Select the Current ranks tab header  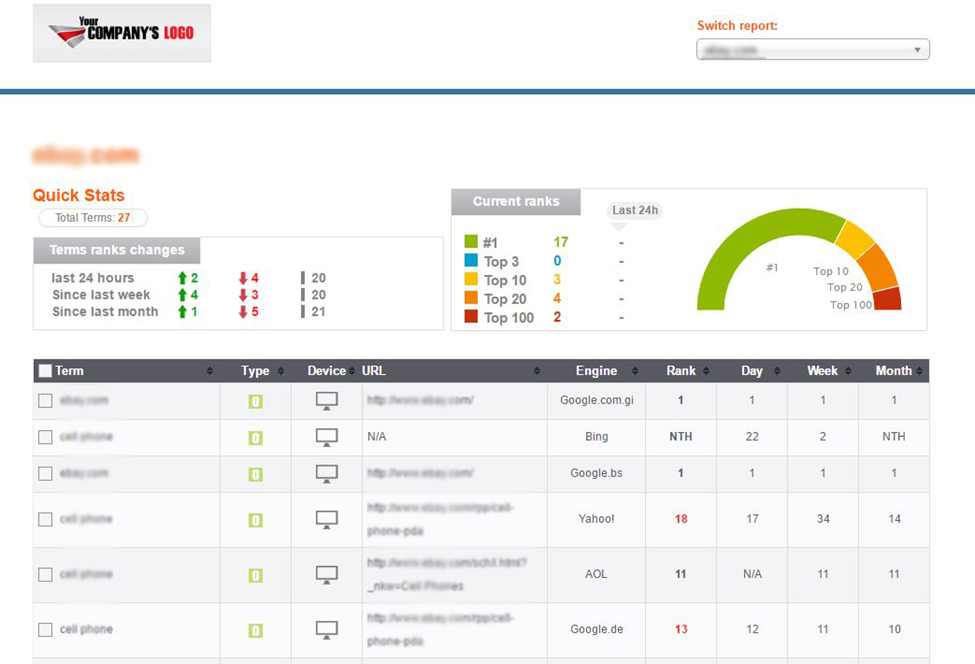point(516,202)
